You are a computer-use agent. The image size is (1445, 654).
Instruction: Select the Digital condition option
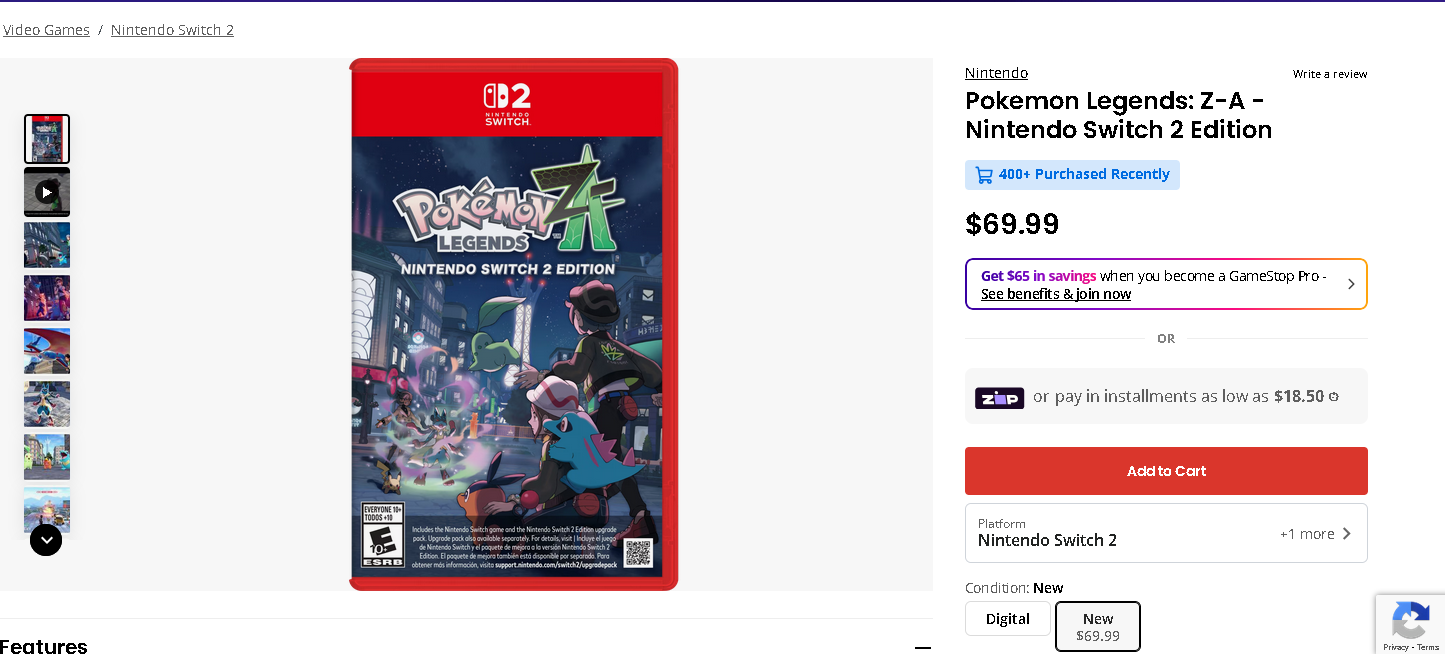click(1007, 619)
